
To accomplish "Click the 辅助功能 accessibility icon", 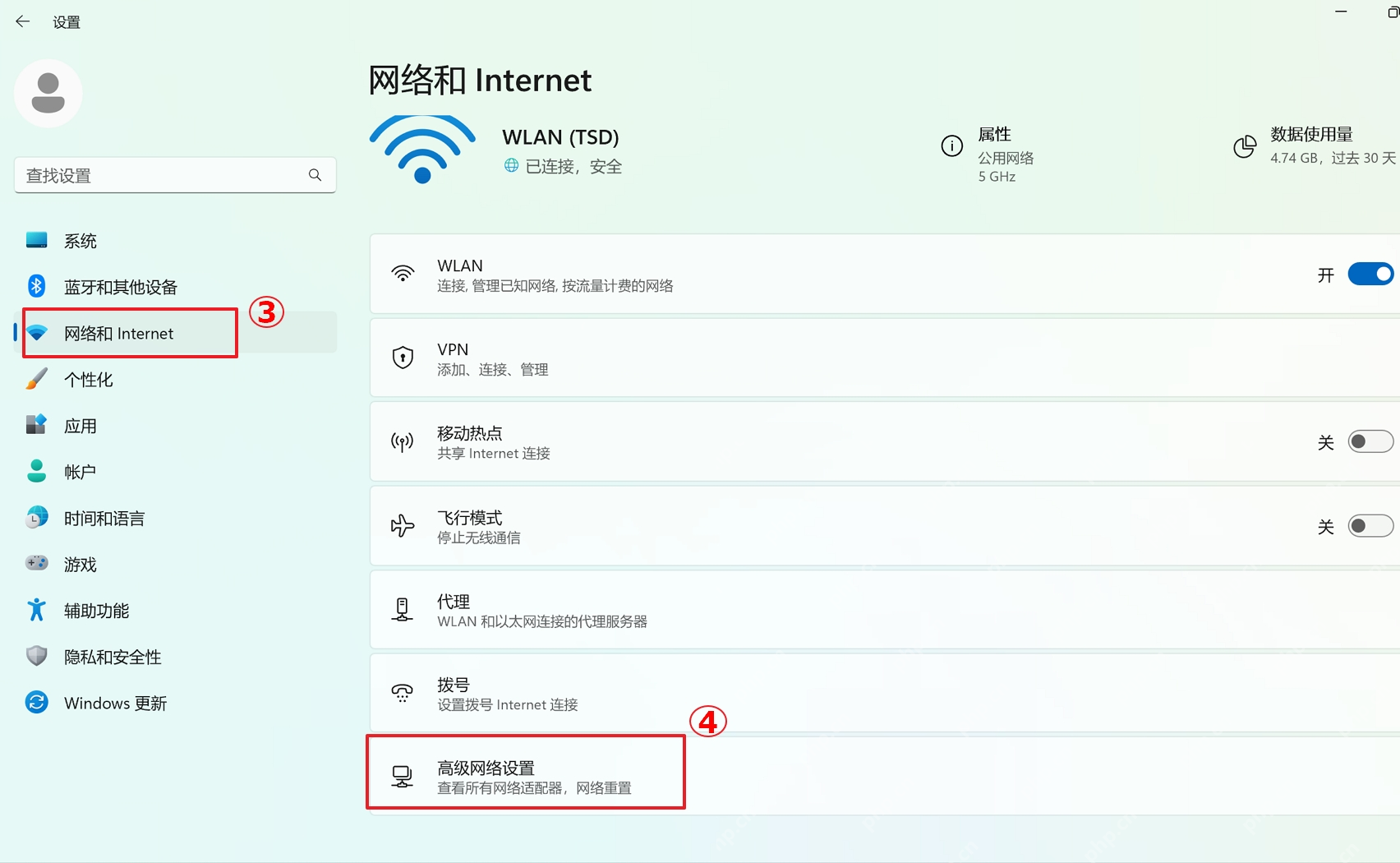I will coord(36,610).
